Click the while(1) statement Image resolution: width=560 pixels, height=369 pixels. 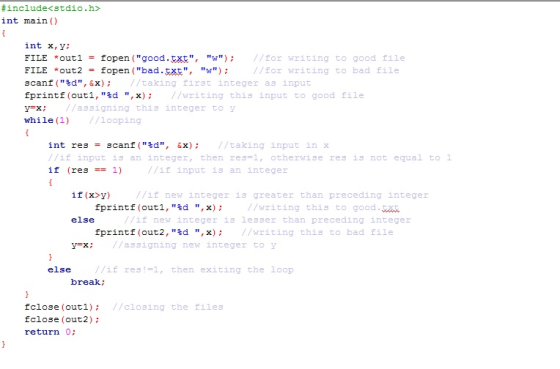pyautogui.click(x=47, y=120)
